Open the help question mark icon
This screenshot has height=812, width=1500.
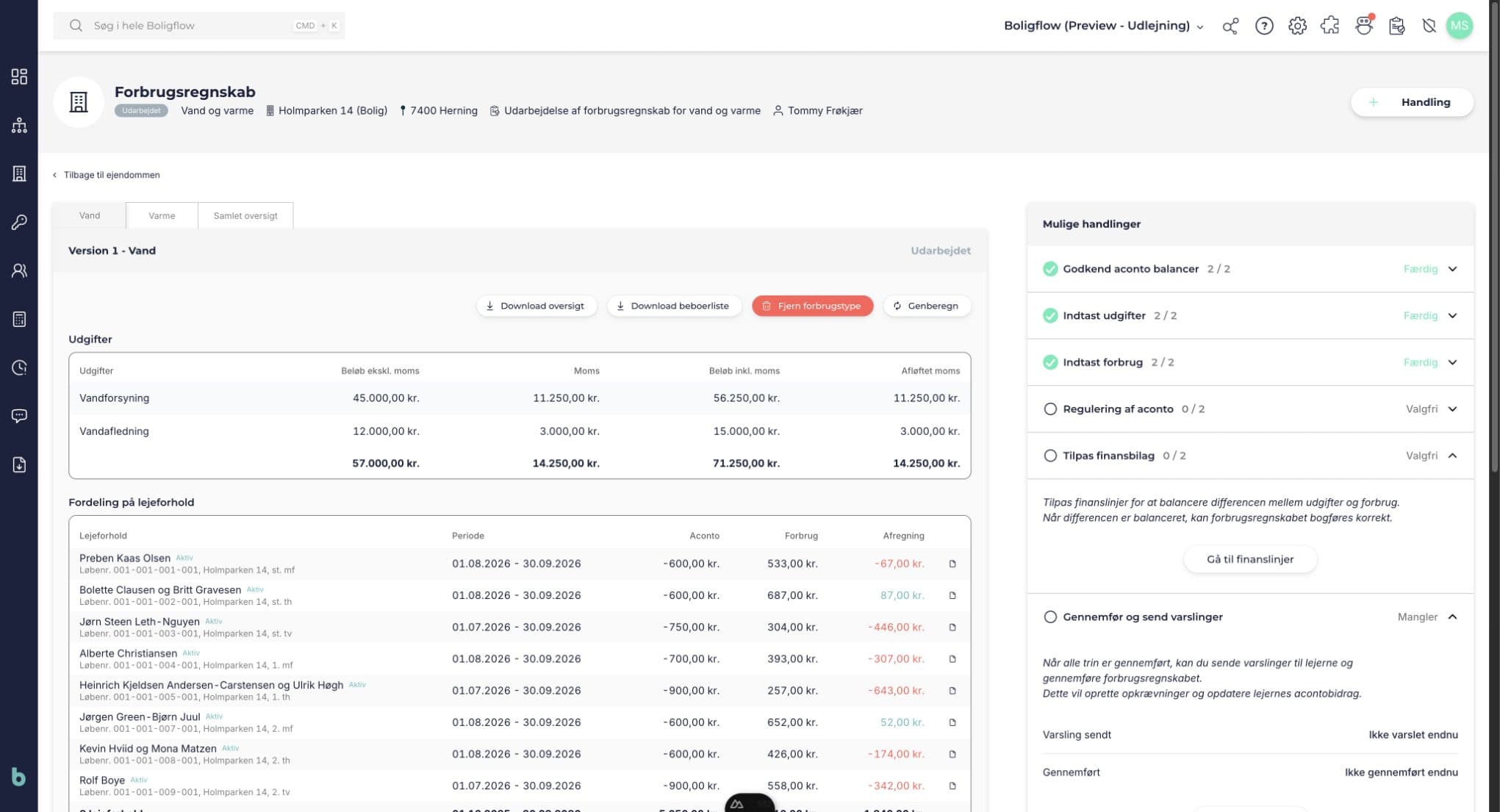coord(1264,26)
